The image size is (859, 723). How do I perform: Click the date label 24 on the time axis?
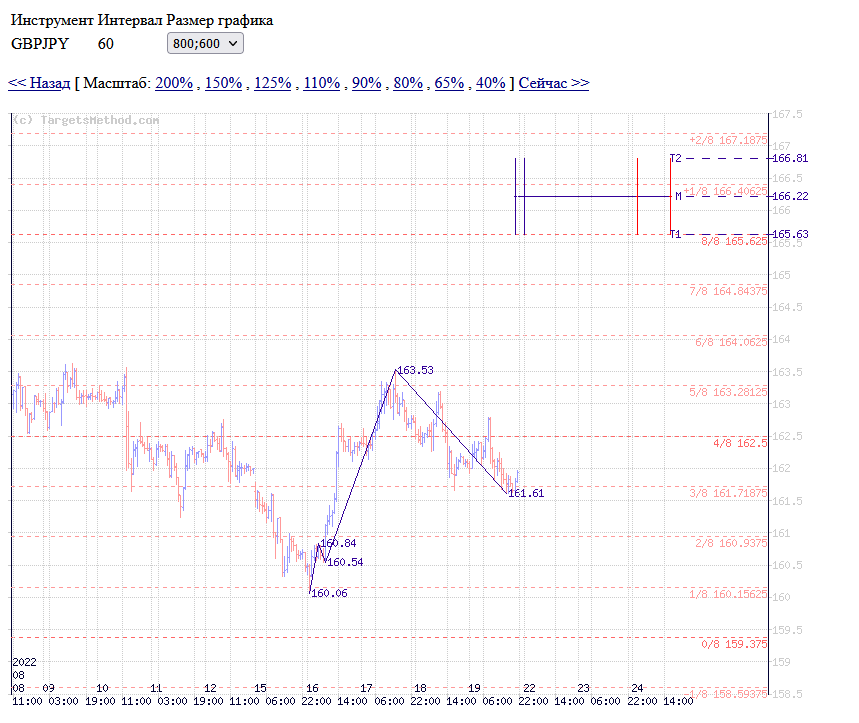[x=637, y=688]
